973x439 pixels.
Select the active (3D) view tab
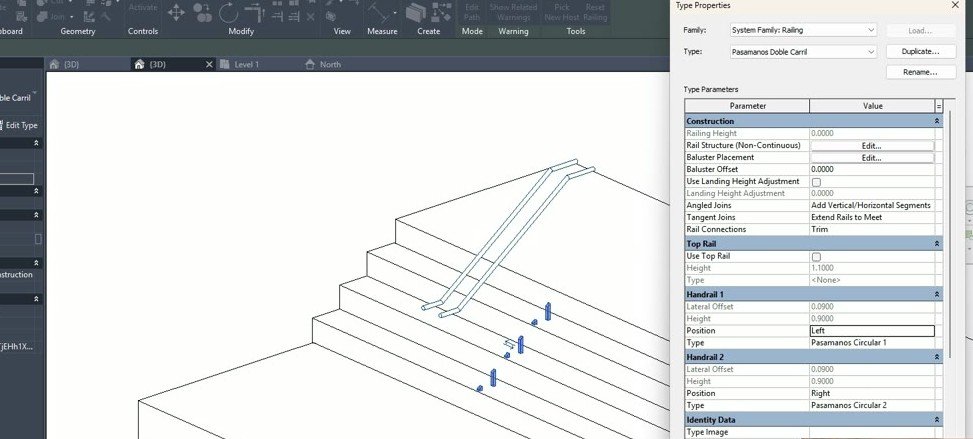pos(173,64)
